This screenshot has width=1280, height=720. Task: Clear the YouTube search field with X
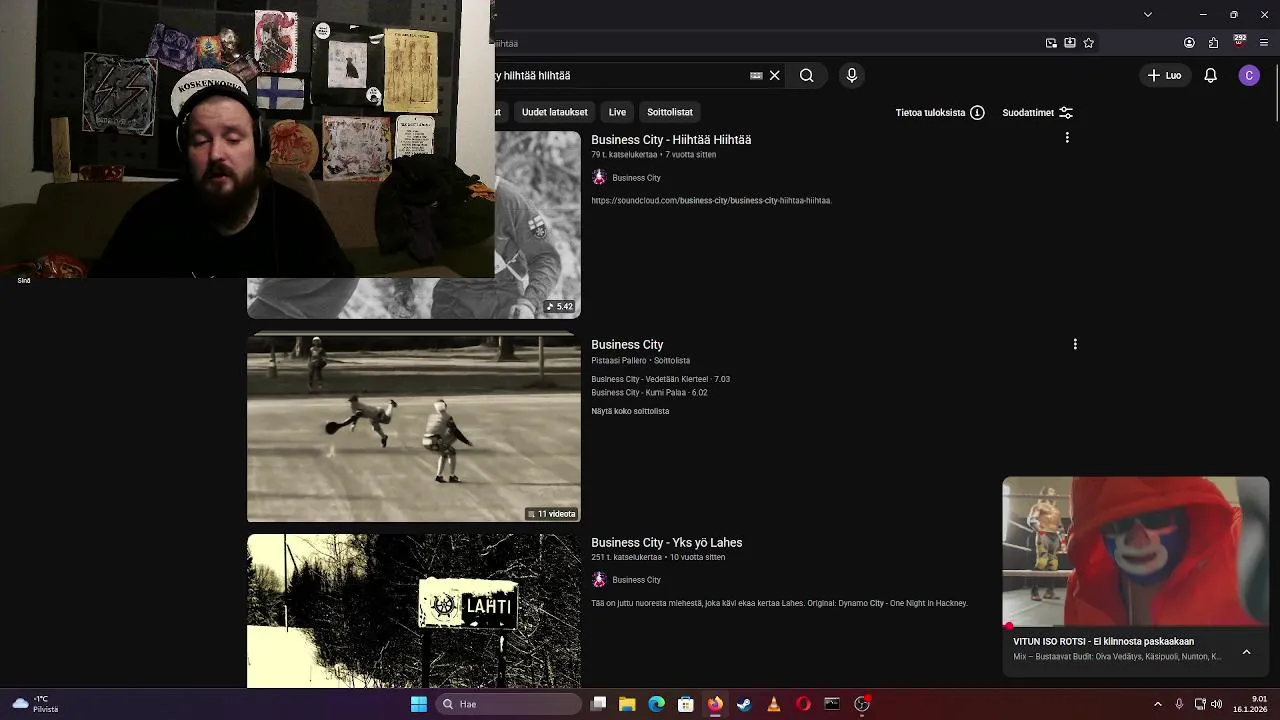click(x=774, y=75)
